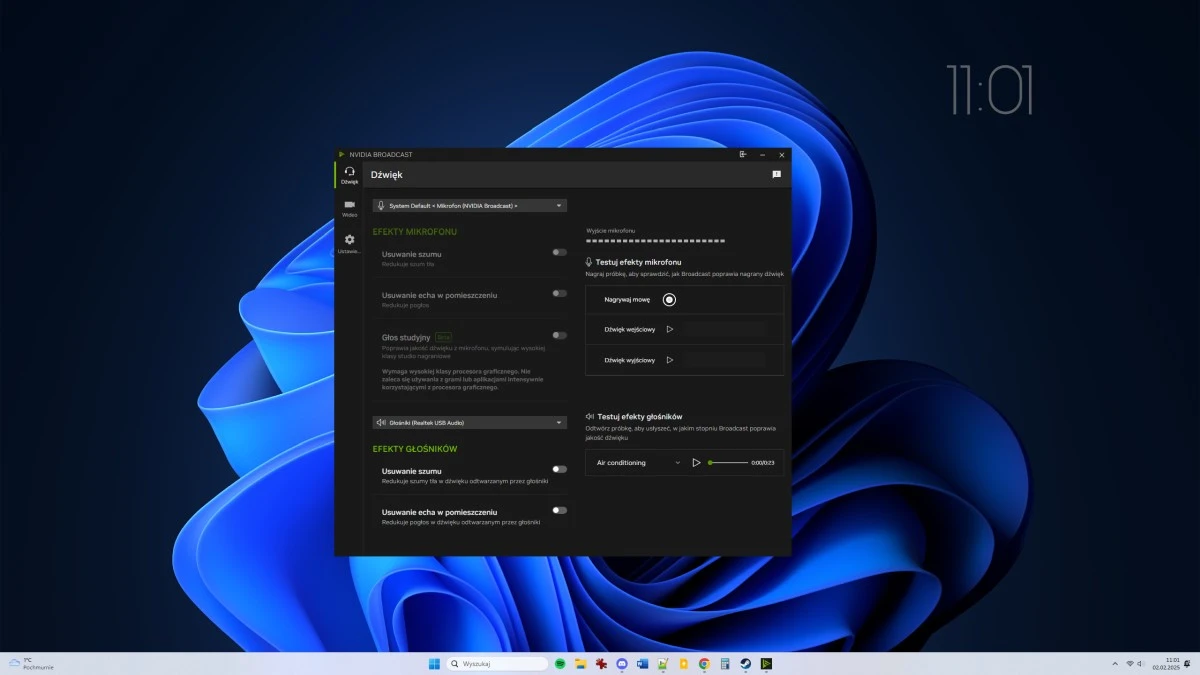Play the Dźwięk wyjściowy sample
The width and height of the screenshot is (1200, 675).
(670, 360)
